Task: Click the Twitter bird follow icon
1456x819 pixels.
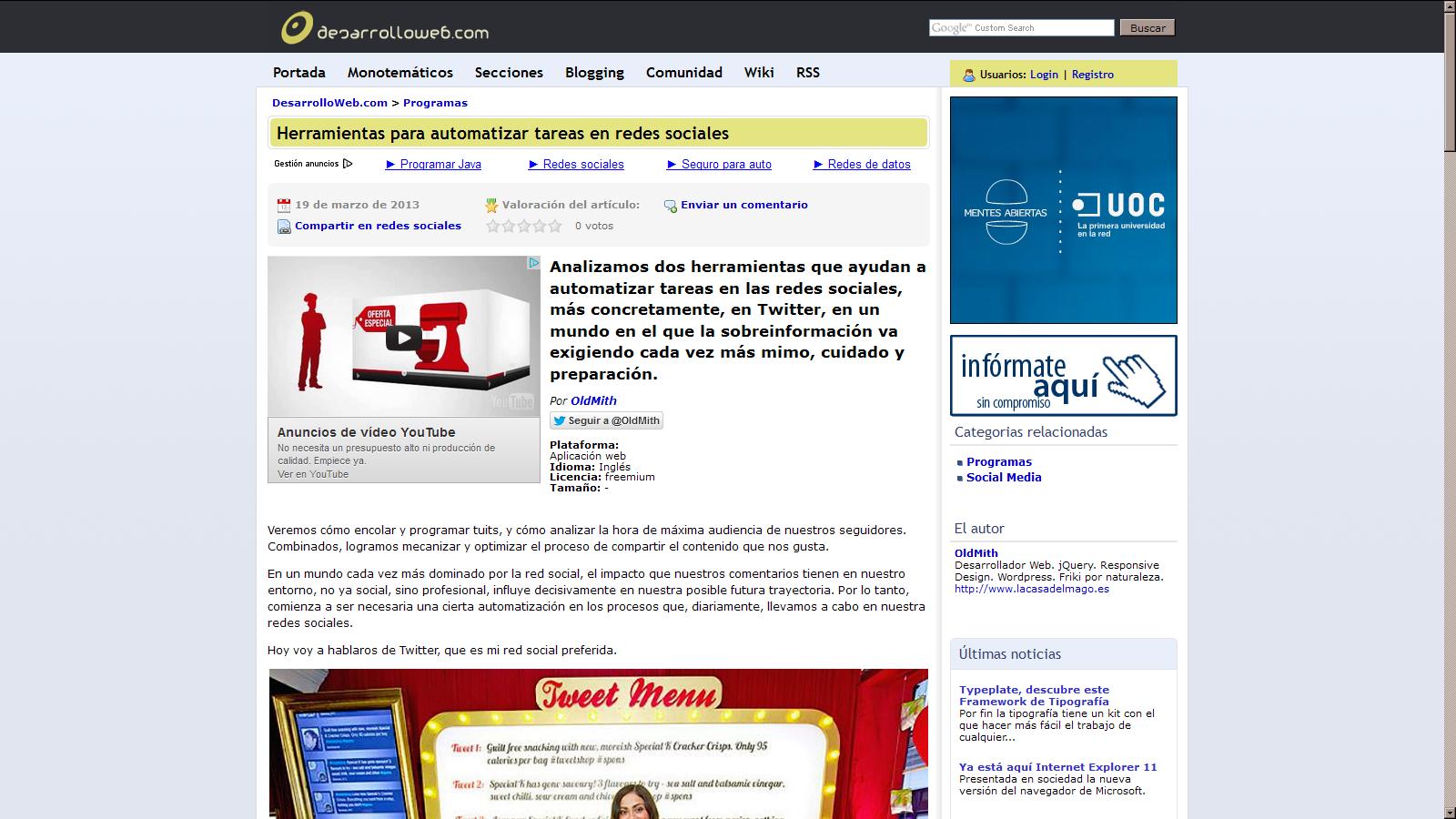Action: (560, 420)
